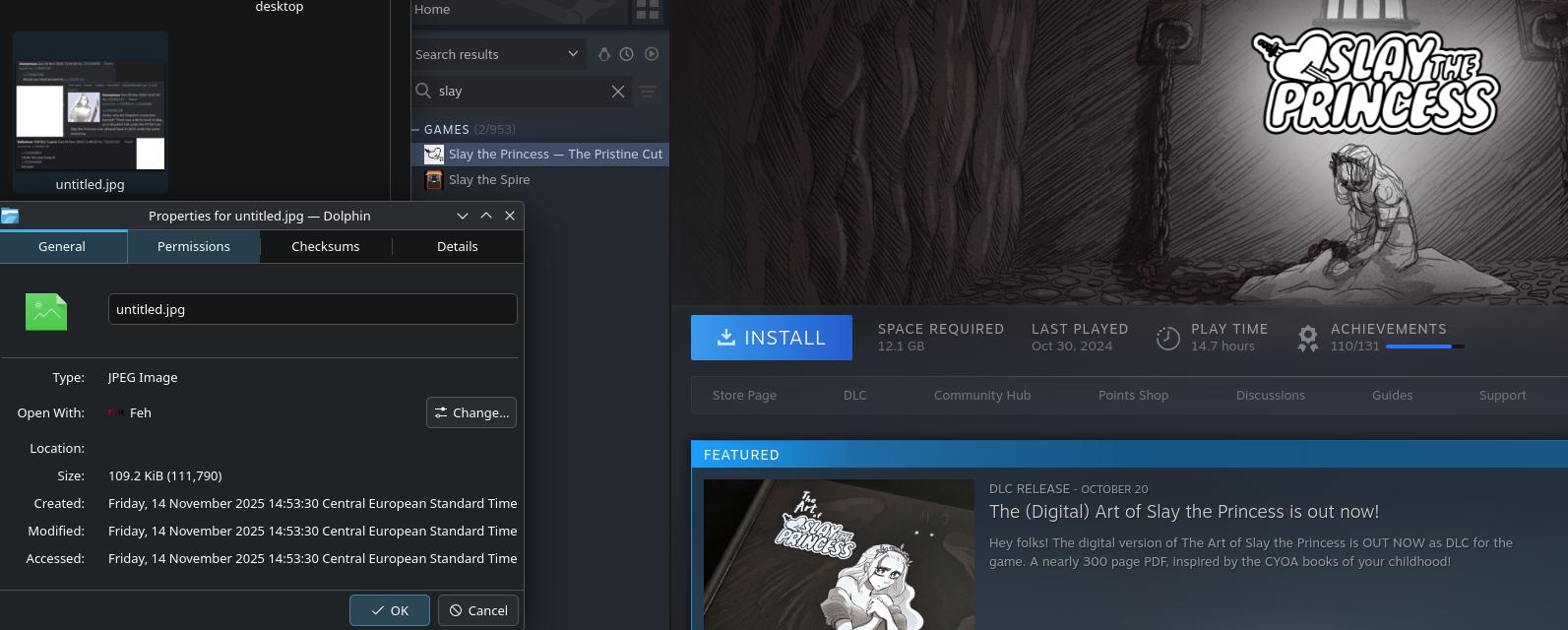Keep-above chevron up in properties title bar
The height and width of the screenshot is (630, 1568).
[x=486, y=216]
